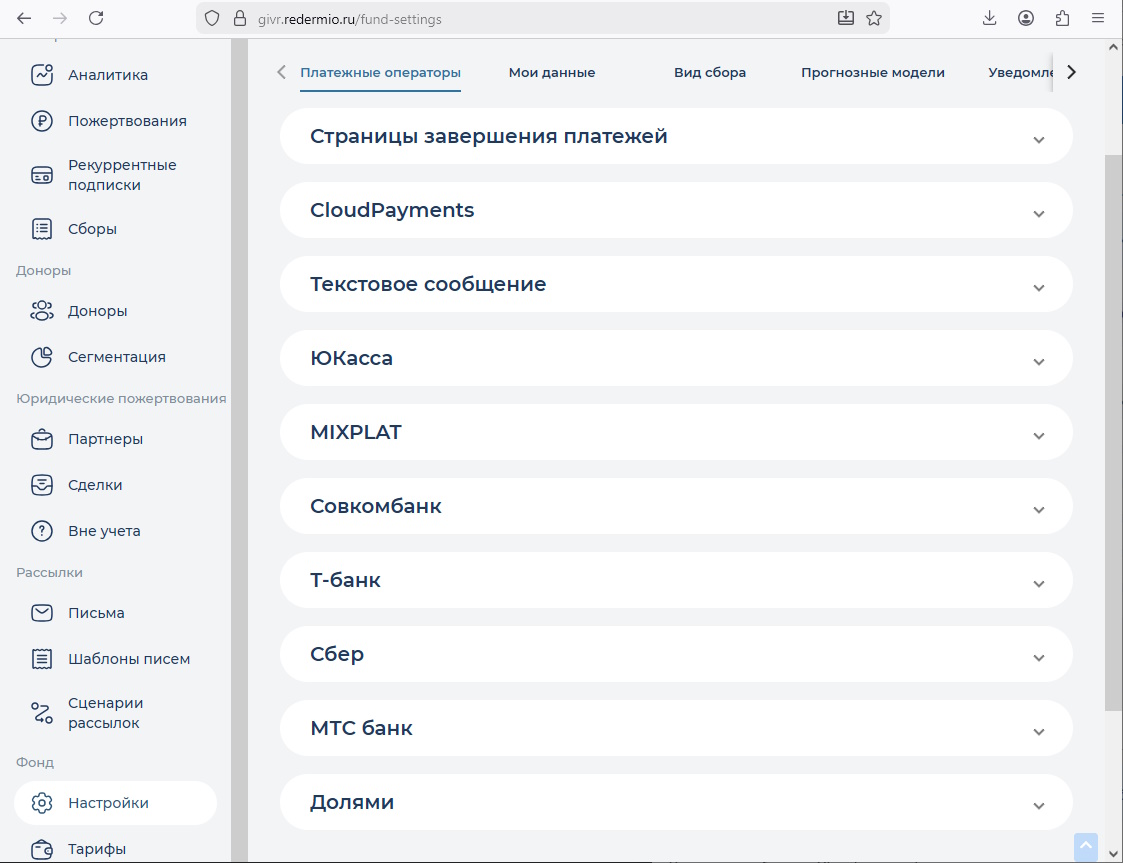
Task: Open the Шаблоны писем page link
Action: pos(129,659)
